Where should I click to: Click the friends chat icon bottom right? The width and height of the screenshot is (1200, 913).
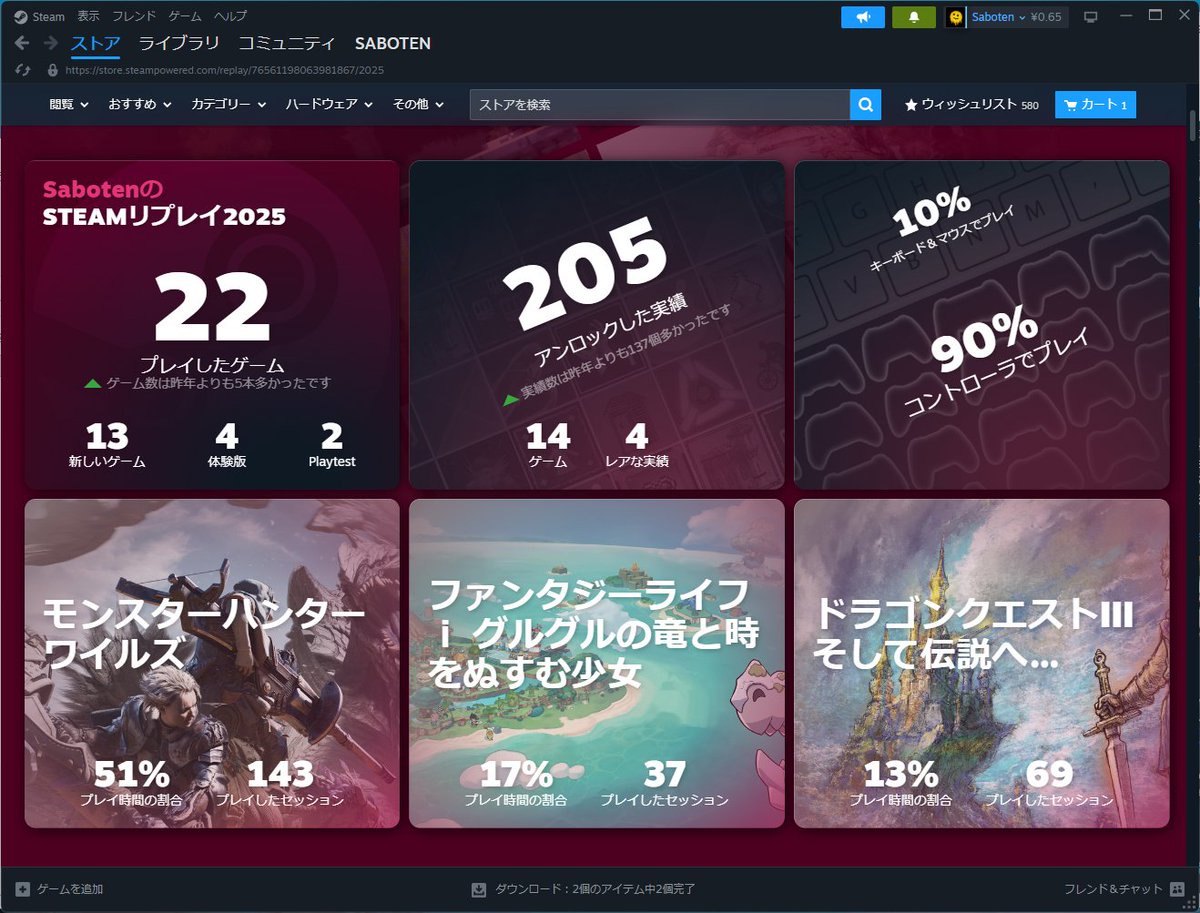pyautogui.click(x=1176, y=889)
